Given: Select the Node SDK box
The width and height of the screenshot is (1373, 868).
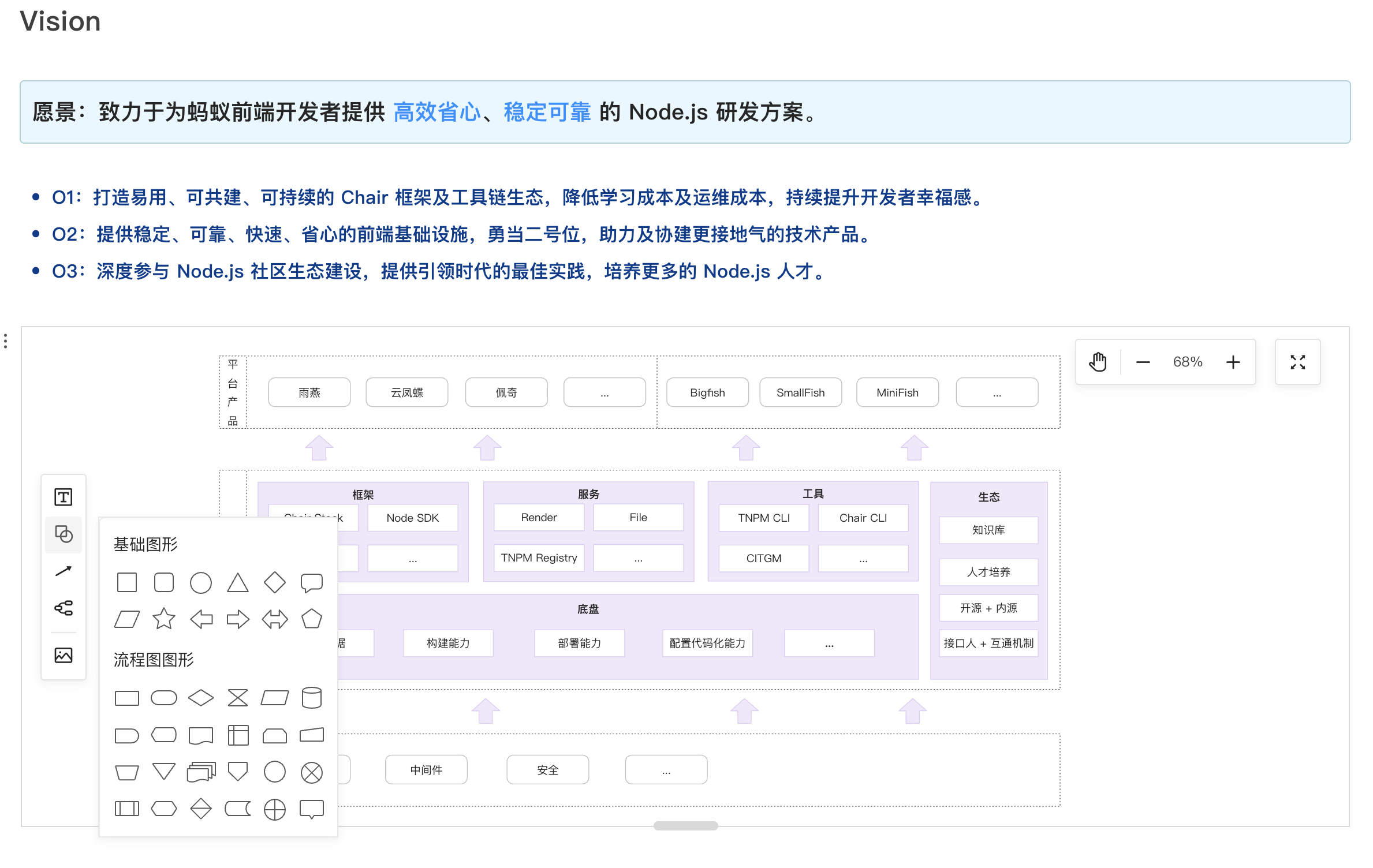Looking at the screenshot, I should [413, 518].
